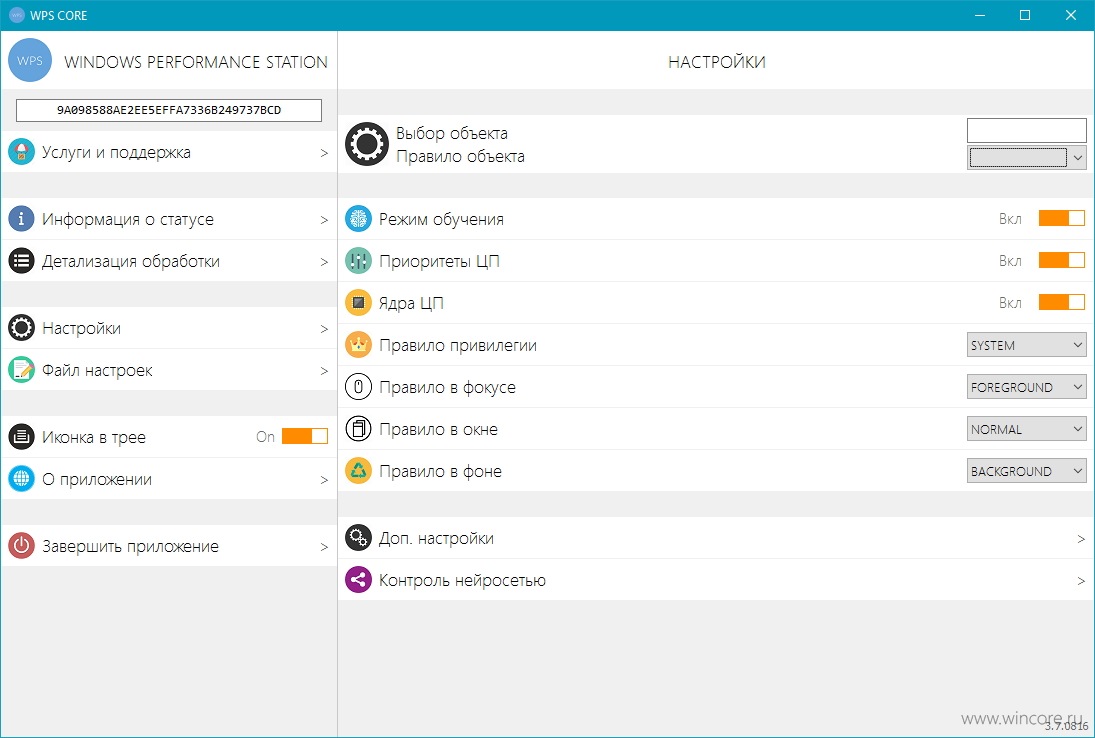Expand chevron of Услуги и поддержка
The height and width of the screenshot is (738, 1095).
coord(324,153)
